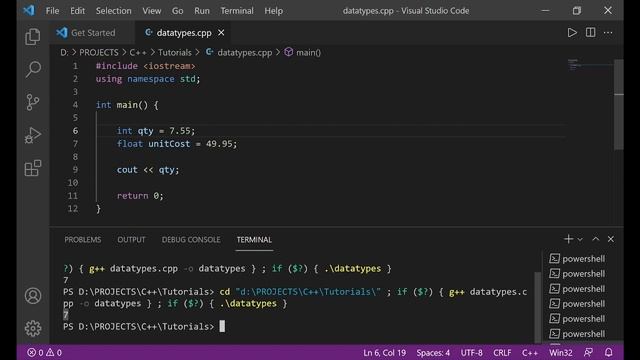Place cursor on line 9 cout statement
The width and height of the screenshot is (640, 360).
148,170
